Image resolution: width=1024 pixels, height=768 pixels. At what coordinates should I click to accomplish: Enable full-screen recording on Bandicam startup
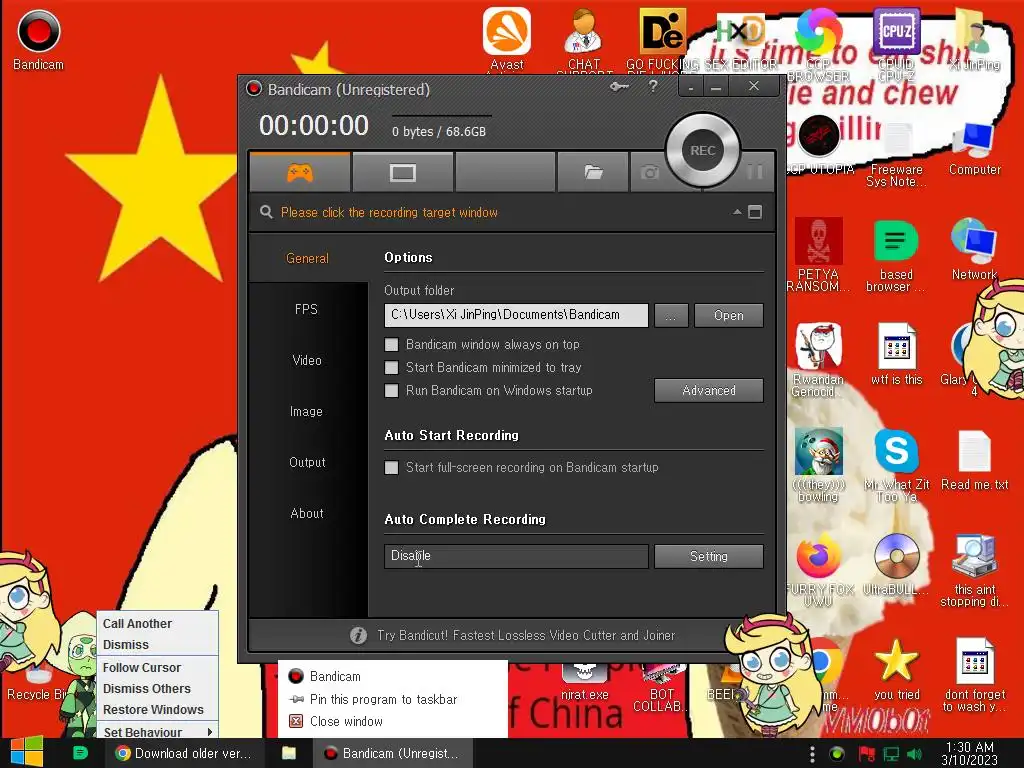pos(391,468)
